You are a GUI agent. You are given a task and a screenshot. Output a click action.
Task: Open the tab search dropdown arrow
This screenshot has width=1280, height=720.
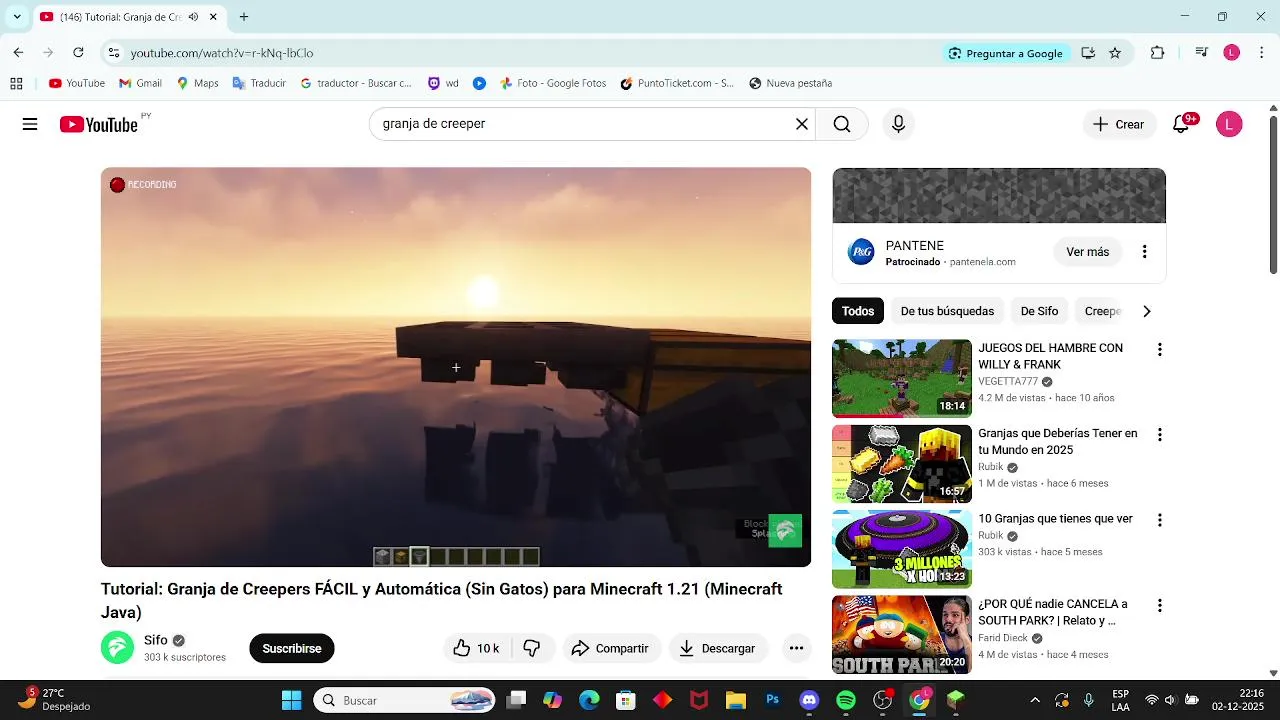17,17
